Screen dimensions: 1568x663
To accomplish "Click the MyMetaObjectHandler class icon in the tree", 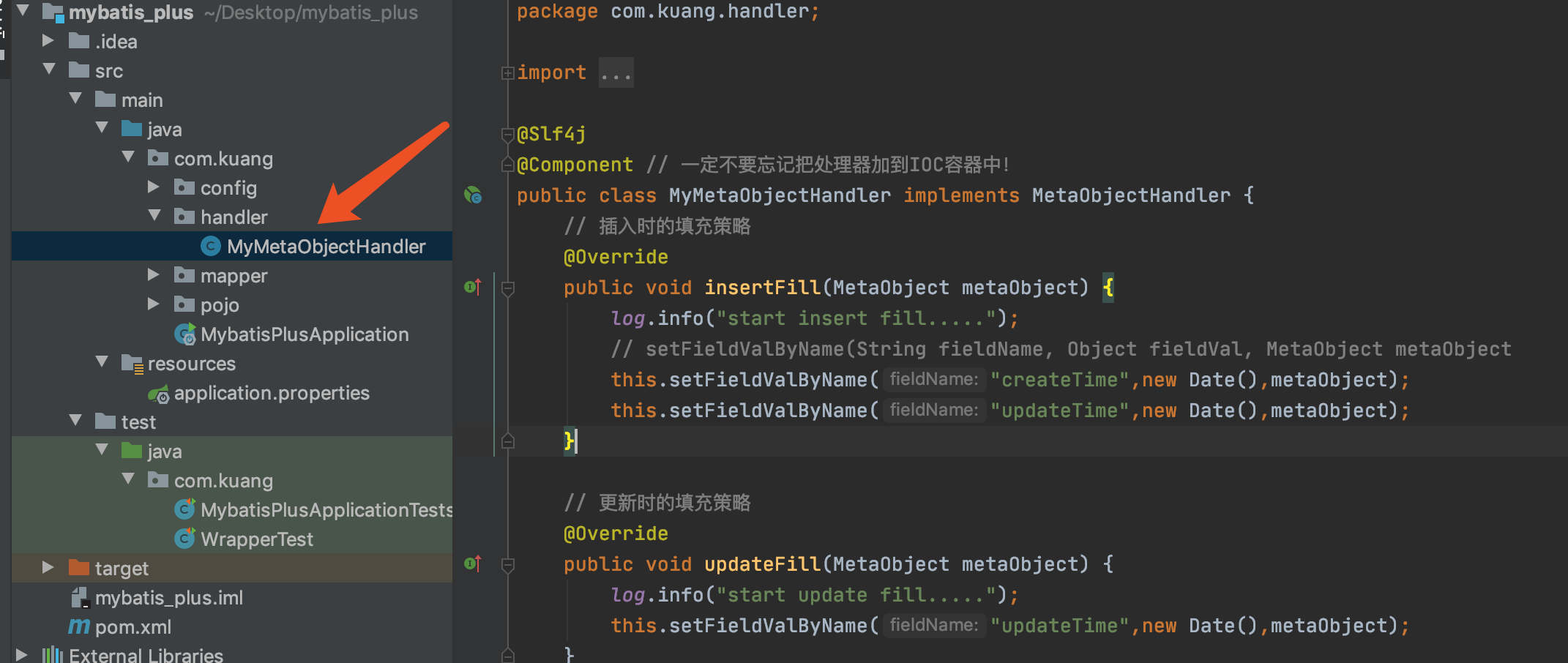I will 211,246.
